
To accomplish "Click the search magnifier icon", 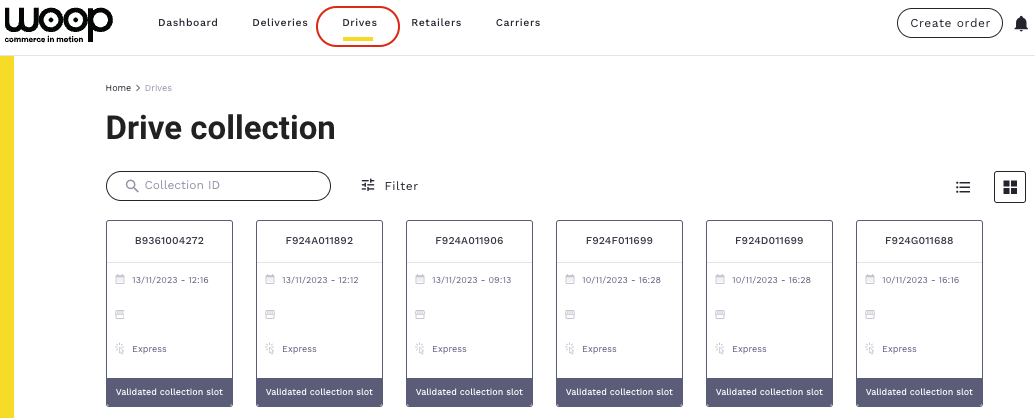I will click(x=131, y=186).
